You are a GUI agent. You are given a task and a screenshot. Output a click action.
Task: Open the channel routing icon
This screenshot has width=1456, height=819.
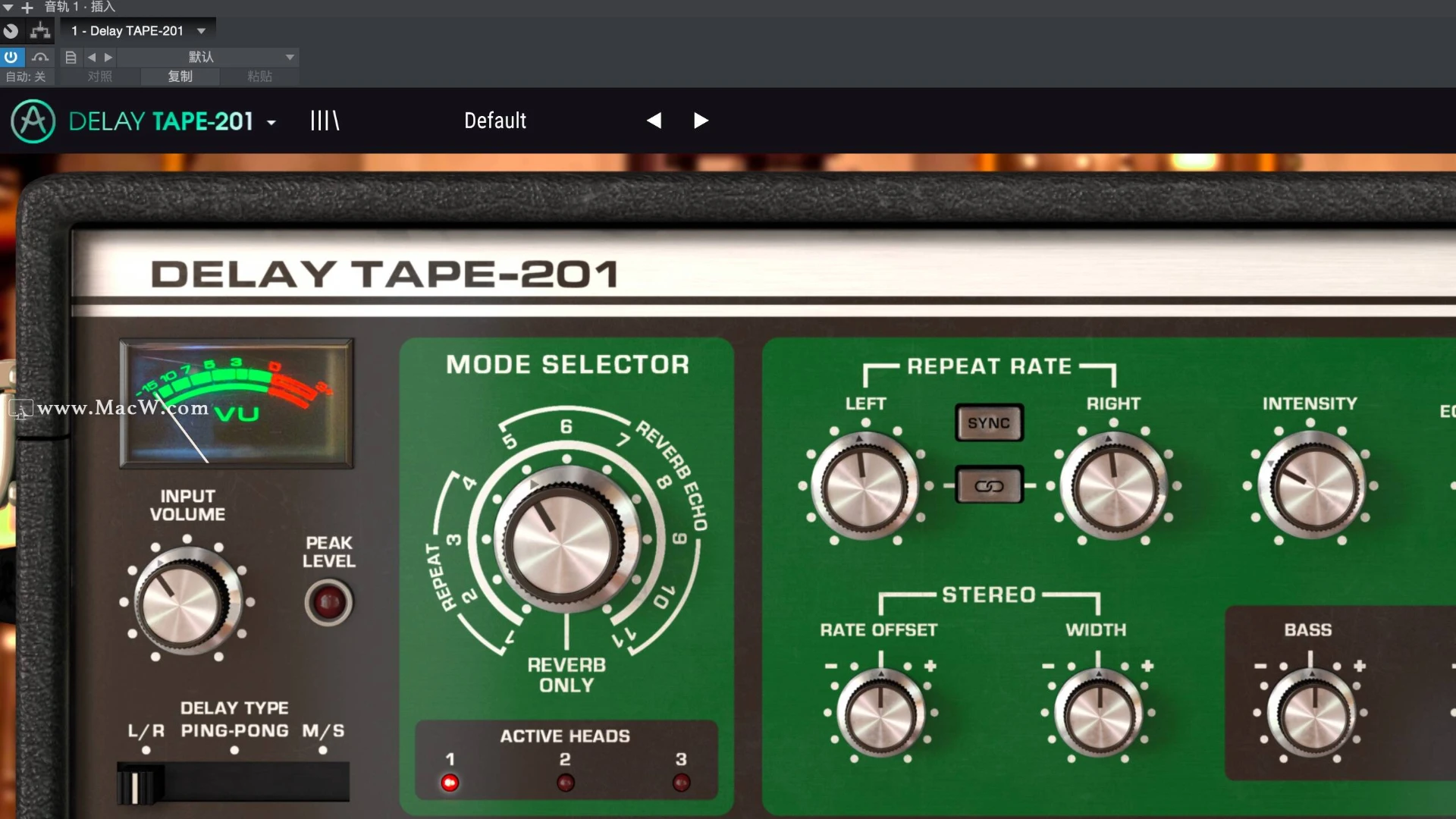[x=39, y=31]
